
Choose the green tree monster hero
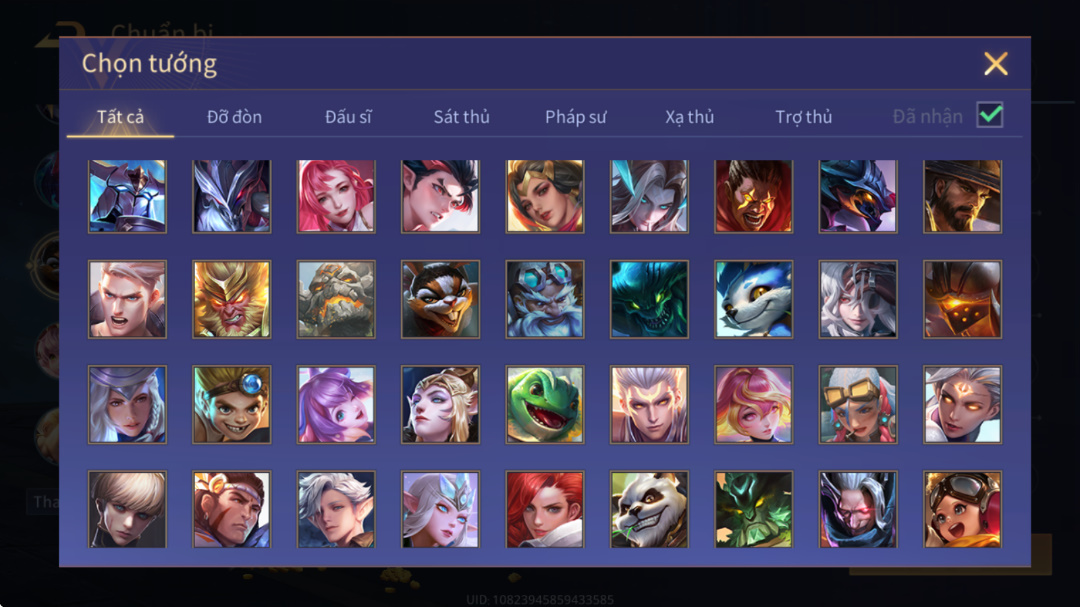[x=754, y=509]
